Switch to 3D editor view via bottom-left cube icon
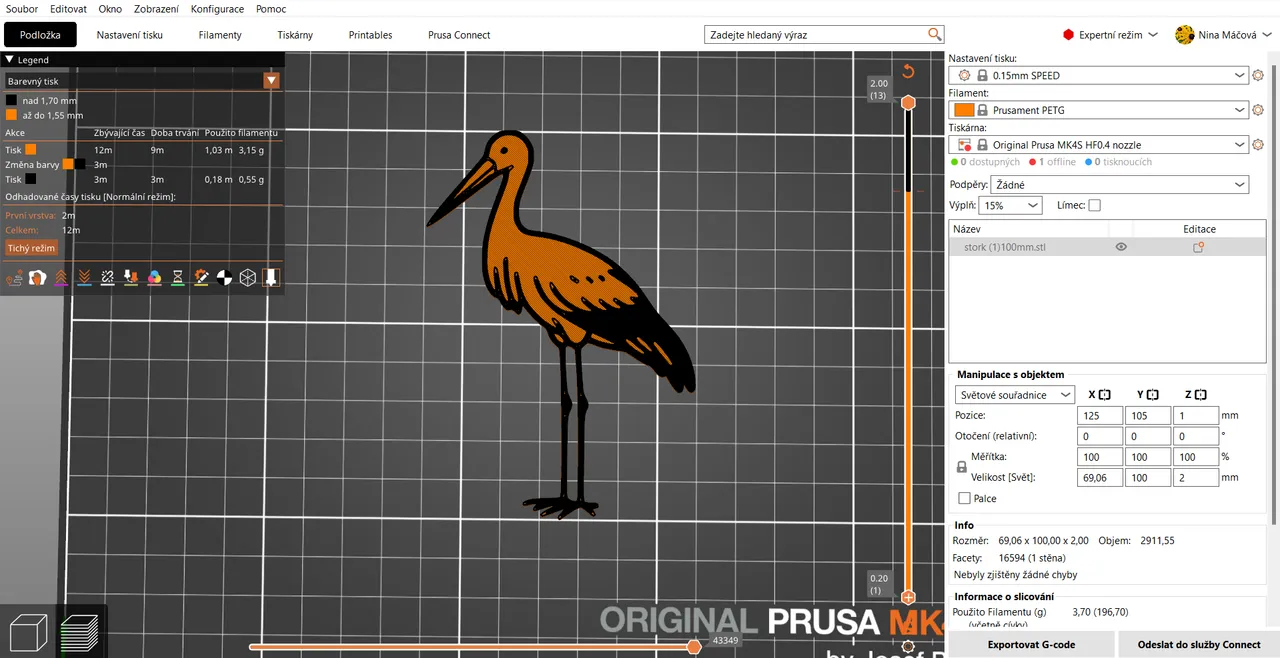Screen dimensions: 1280x658 (27, 630)
